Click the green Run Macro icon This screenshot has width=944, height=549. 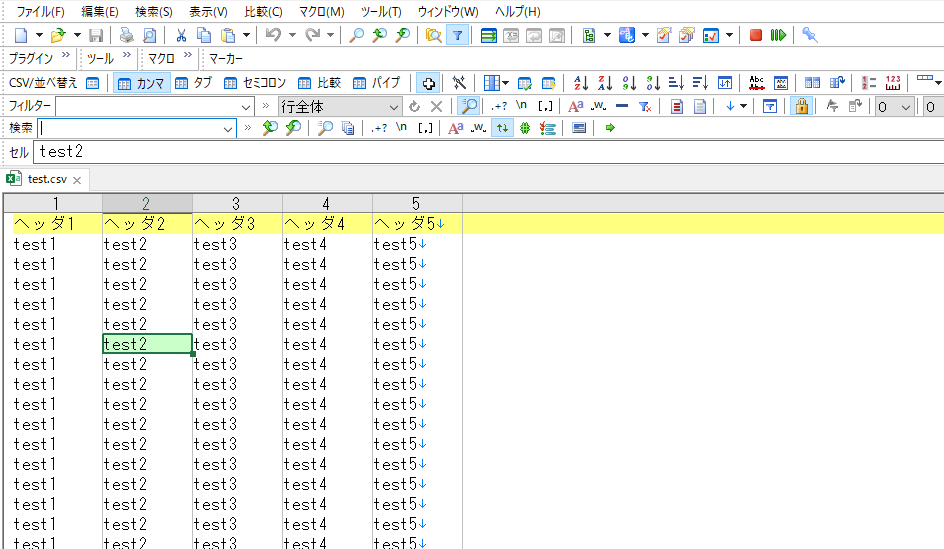point(778,36)
